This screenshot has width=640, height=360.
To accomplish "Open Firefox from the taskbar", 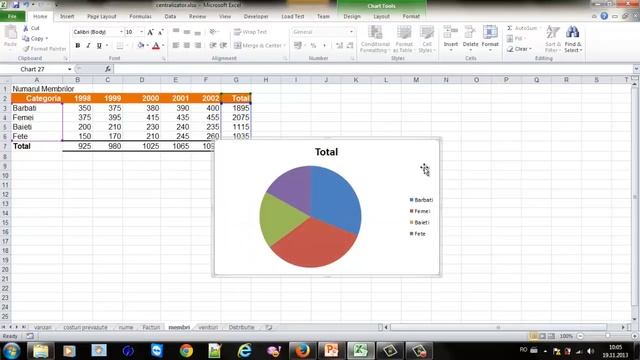I will 302,351.
